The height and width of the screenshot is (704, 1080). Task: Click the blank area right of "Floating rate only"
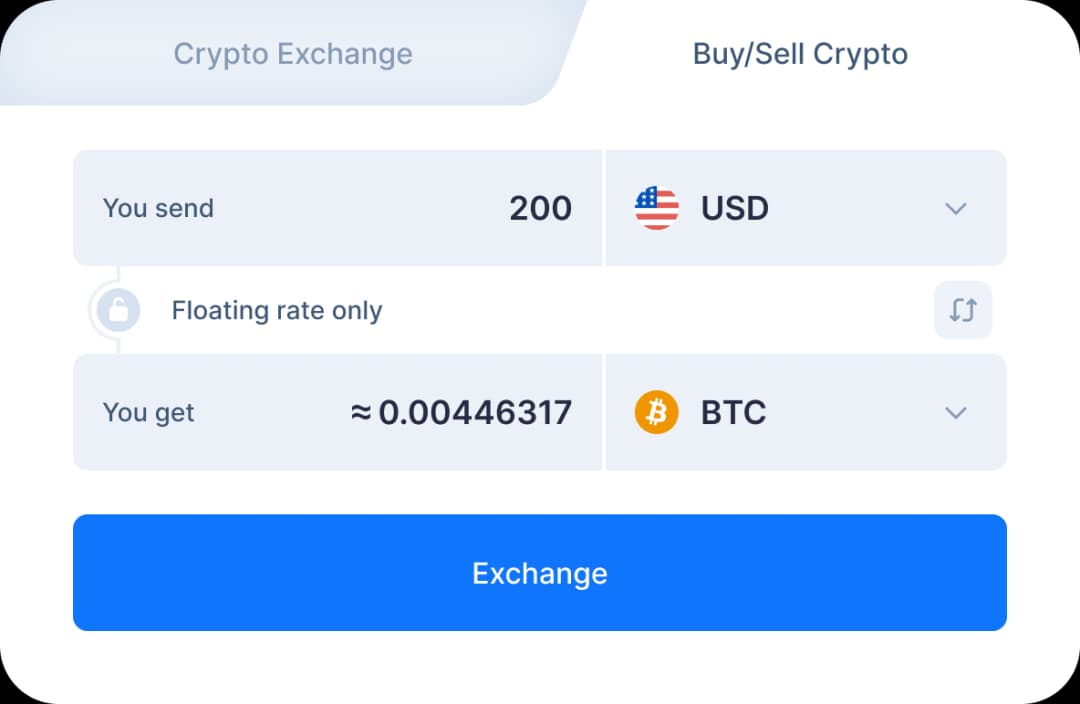pyautogui.click(x=650, y=310)
